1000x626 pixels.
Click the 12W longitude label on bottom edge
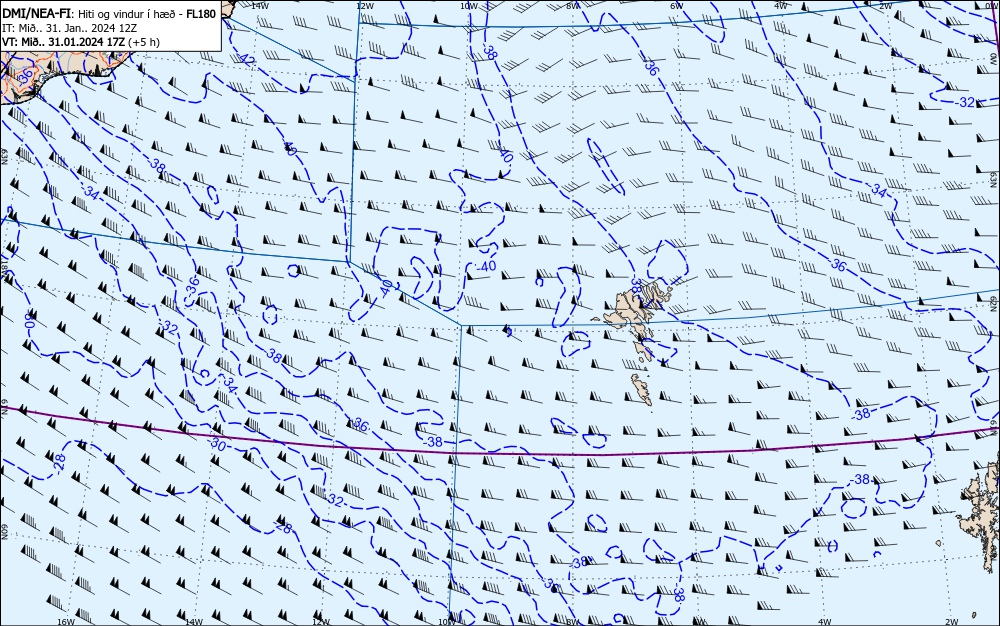pyautogui.click(x=321, y=622)
